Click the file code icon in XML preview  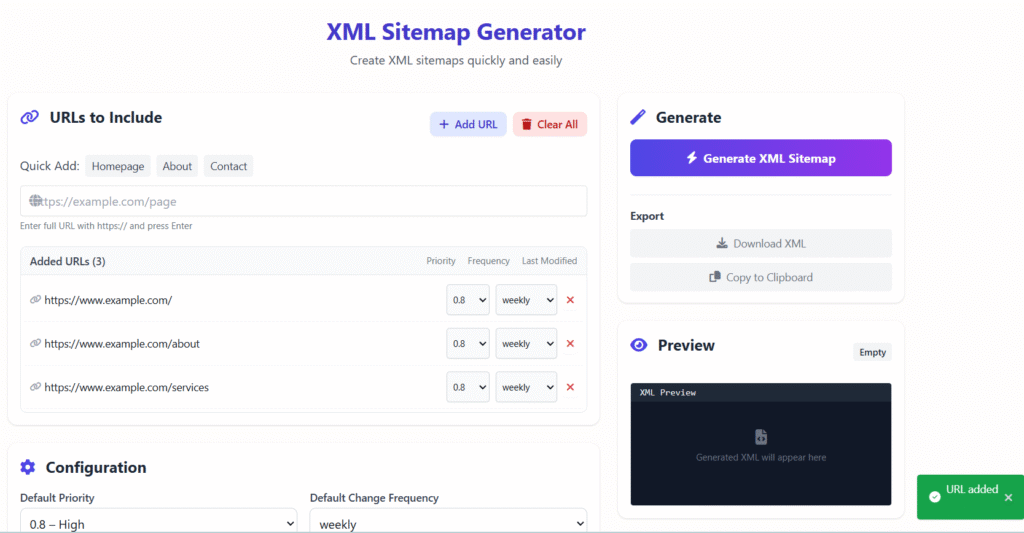point(761,437)
